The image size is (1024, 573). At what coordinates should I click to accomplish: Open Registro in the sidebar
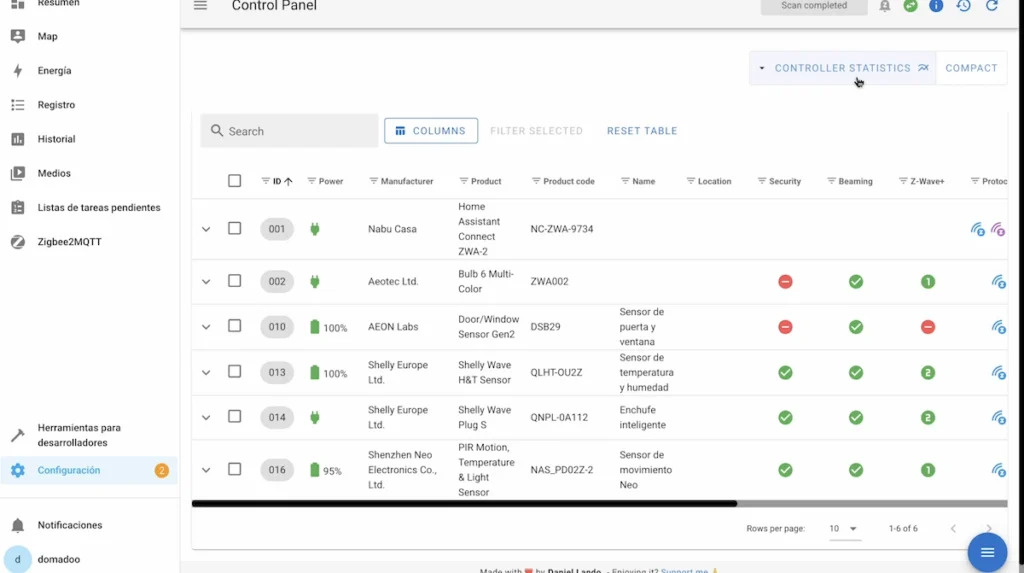[x=90, y=105]
